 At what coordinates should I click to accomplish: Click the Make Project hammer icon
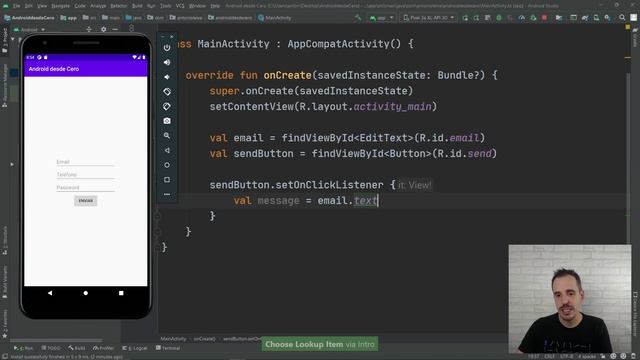tap(358, 18)
